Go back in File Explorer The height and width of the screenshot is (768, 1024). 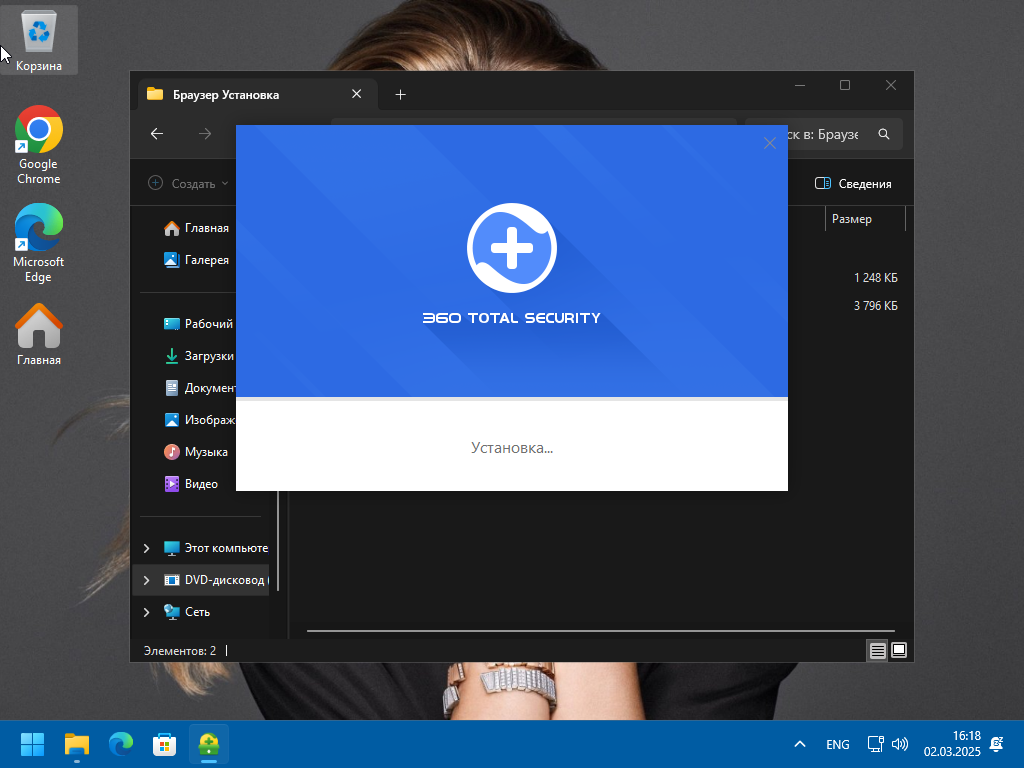(x=157, y=134)
